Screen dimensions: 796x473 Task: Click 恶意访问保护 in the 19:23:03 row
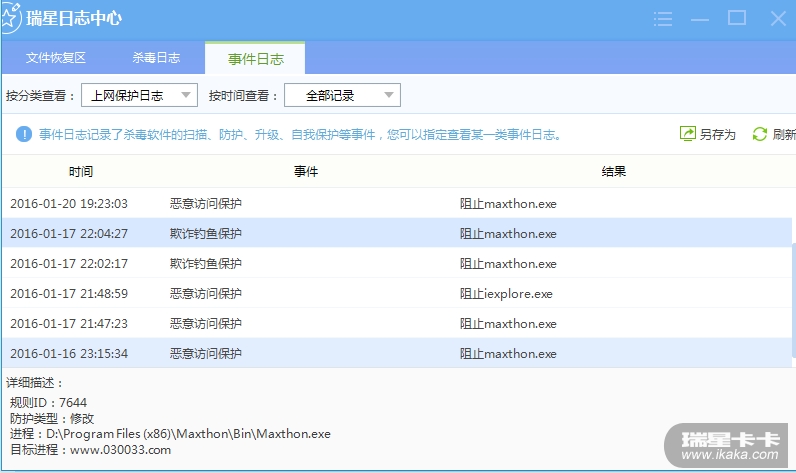pos(206,204)
